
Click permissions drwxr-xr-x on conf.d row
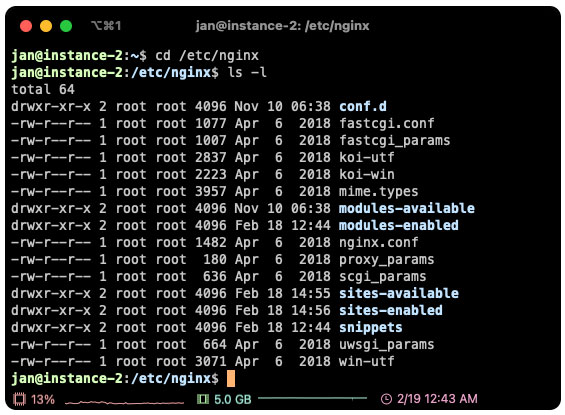(51, 106)
